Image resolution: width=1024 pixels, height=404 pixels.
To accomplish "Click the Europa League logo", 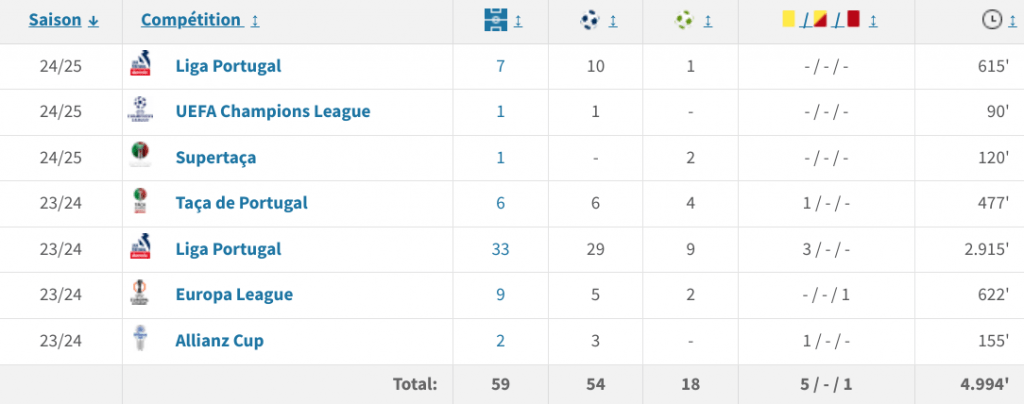I will [140, 294].
